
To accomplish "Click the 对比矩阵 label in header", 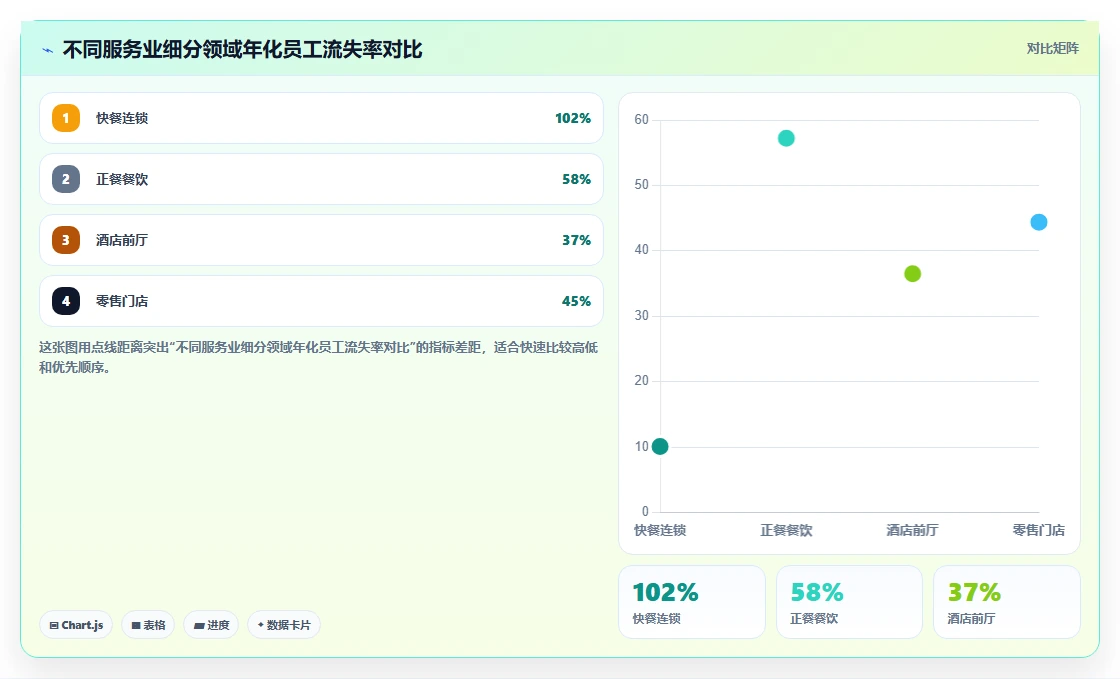I will tap(1053, 49).
